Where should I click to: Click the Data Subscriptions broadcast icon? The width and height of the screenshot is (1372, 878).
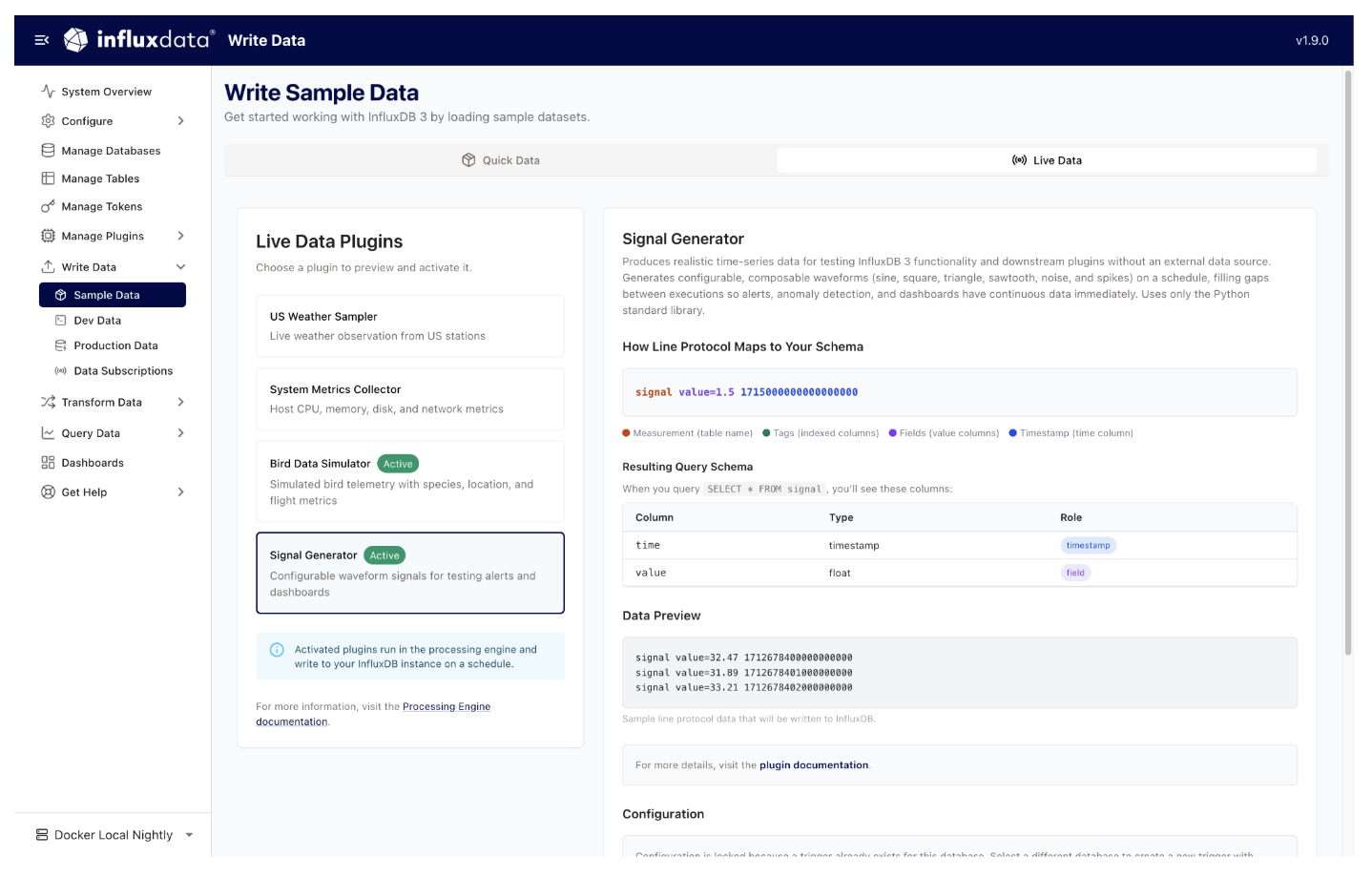click(61, 371)
